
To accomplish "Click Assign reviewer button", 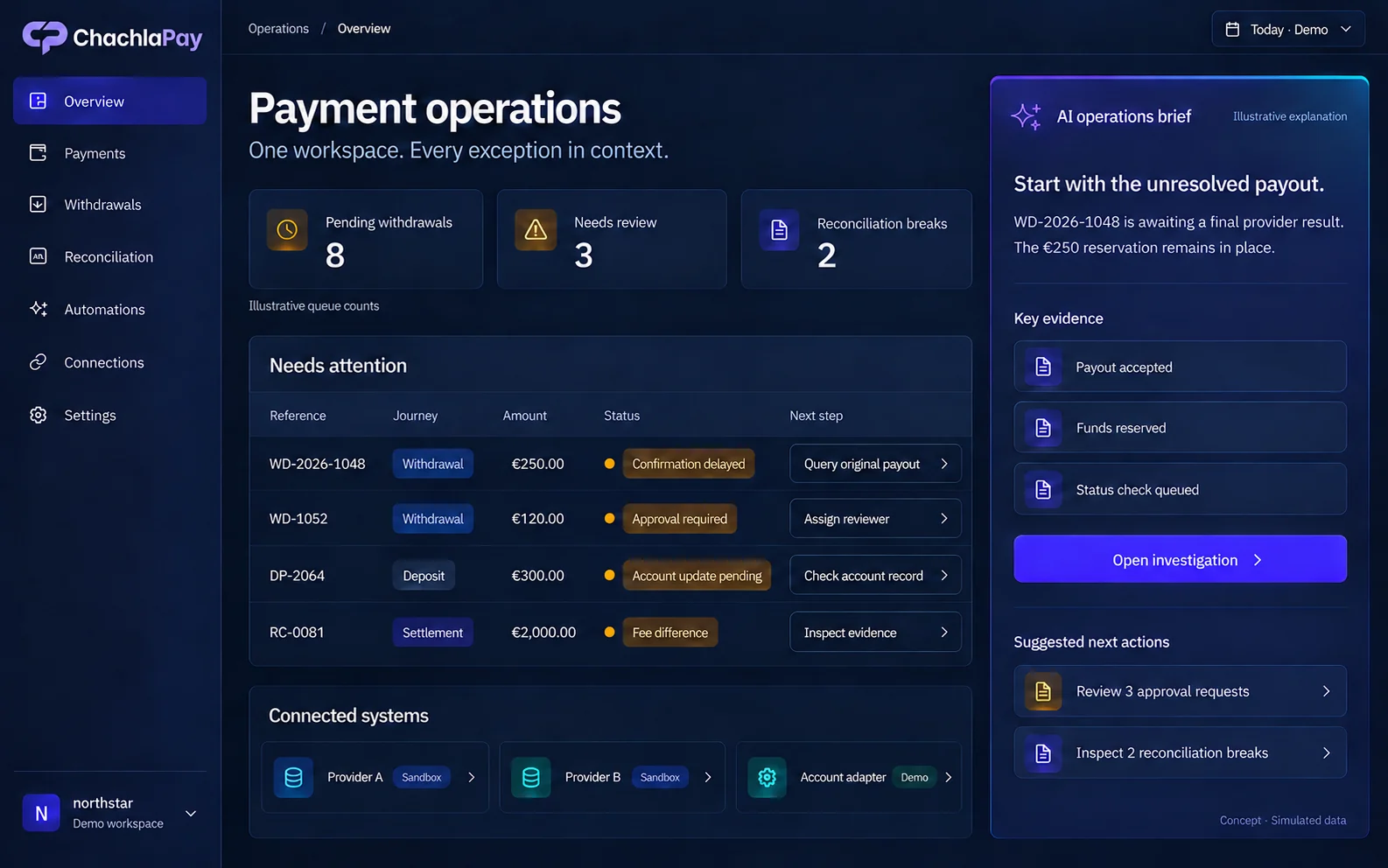I will 875,519.
